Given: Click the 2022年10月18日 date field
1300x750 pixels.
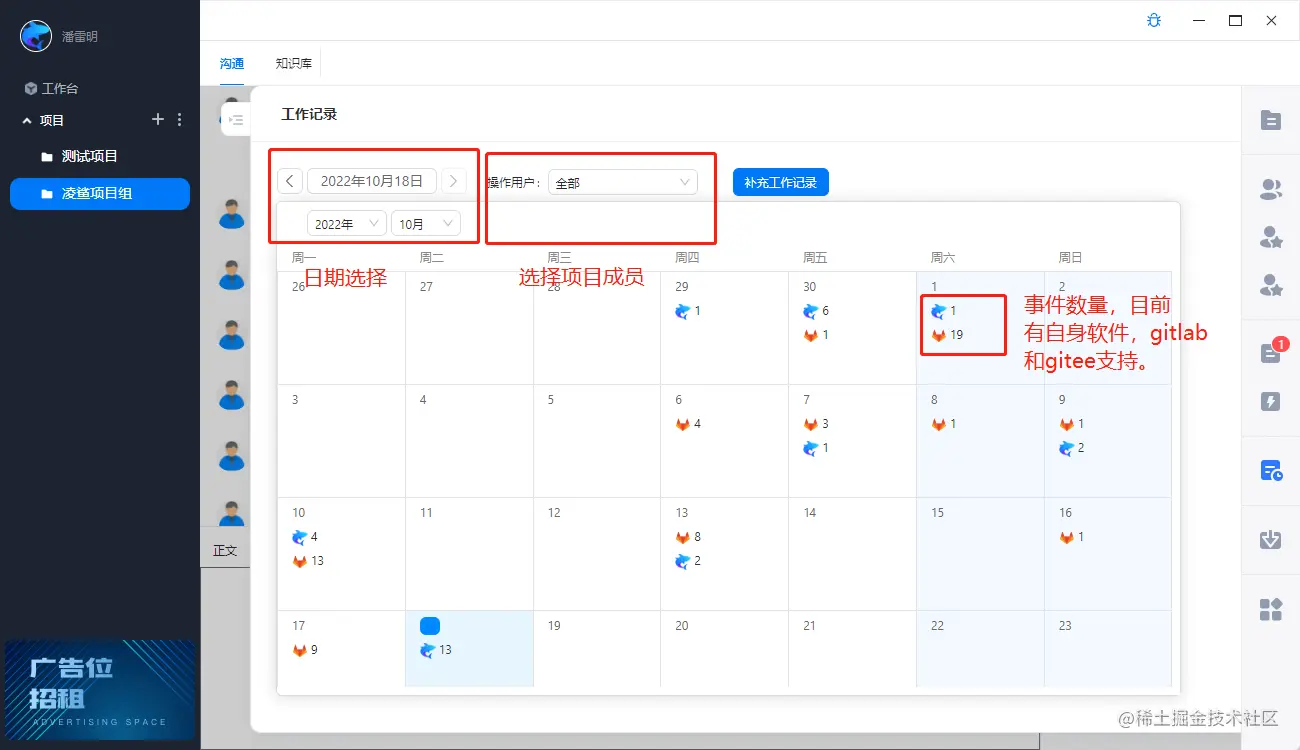Looking at the screenshot, I should (x=372, y=181).
